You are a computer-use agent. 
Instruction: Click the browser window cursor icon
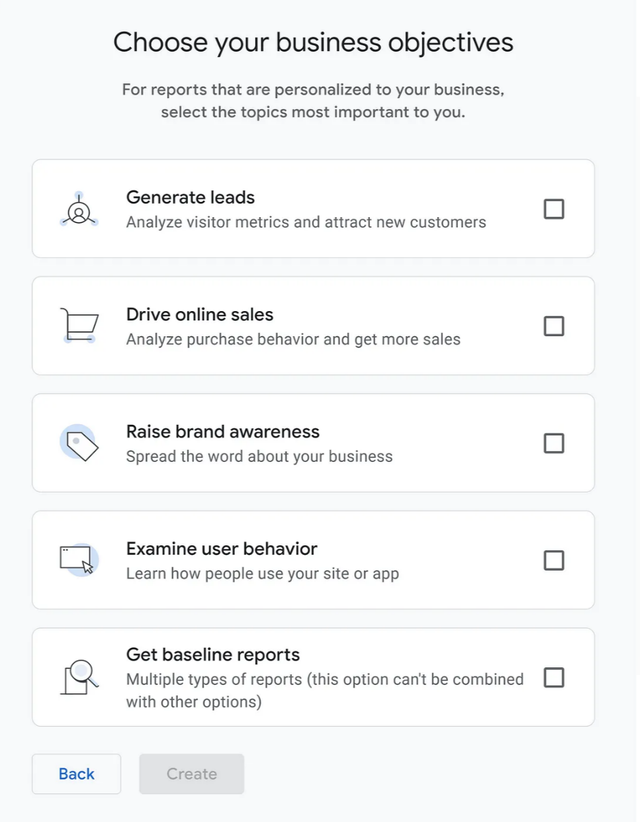(x=79, y=560)
